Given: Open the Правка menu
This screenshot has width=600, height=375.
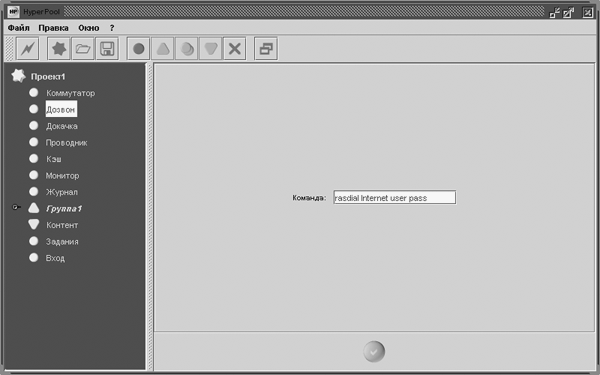Looking at the screenshot, I should click(x=54, y=28).
